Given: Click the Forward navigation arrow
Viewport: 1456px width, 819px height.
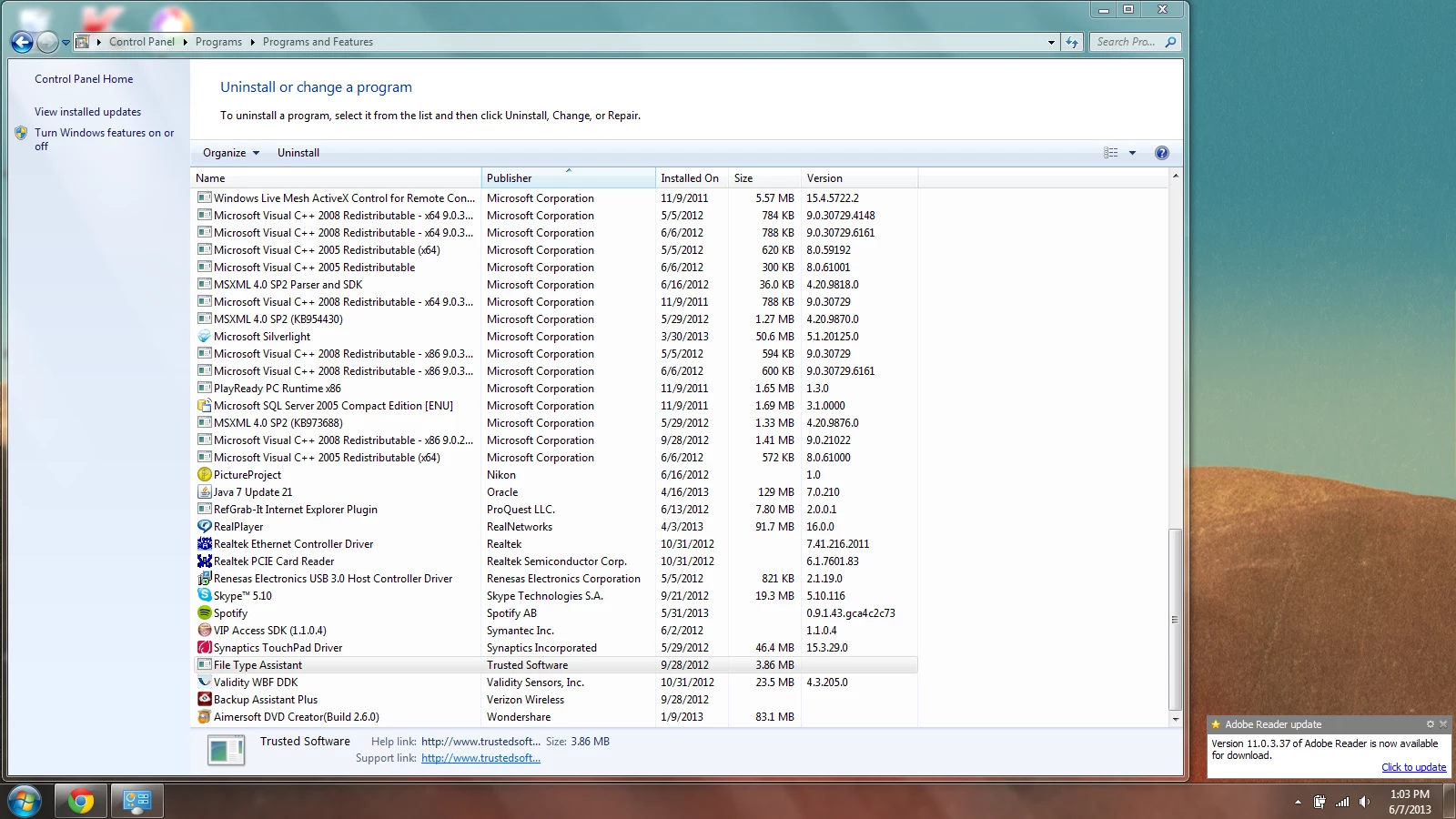Looking at the screenshot, I should pyautogui.click(x=47, y=42).
